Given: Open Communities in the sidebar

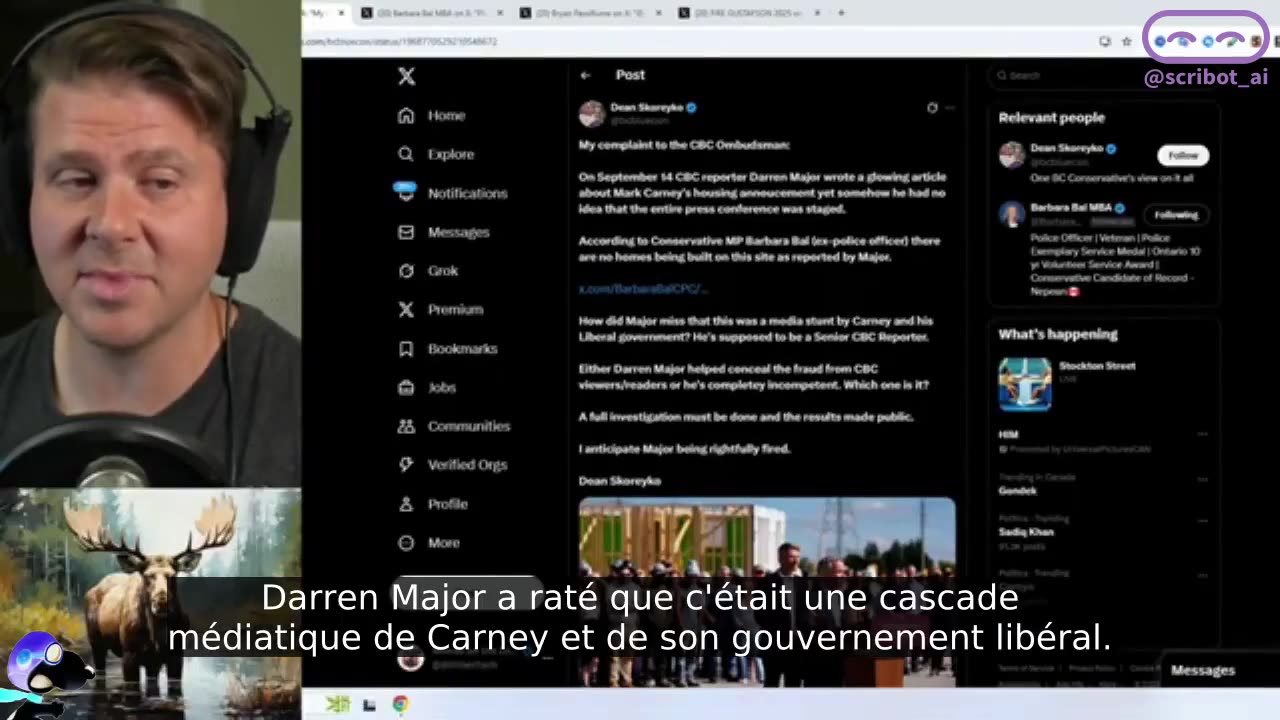Looking at the screenshot, I should point(454,426).
